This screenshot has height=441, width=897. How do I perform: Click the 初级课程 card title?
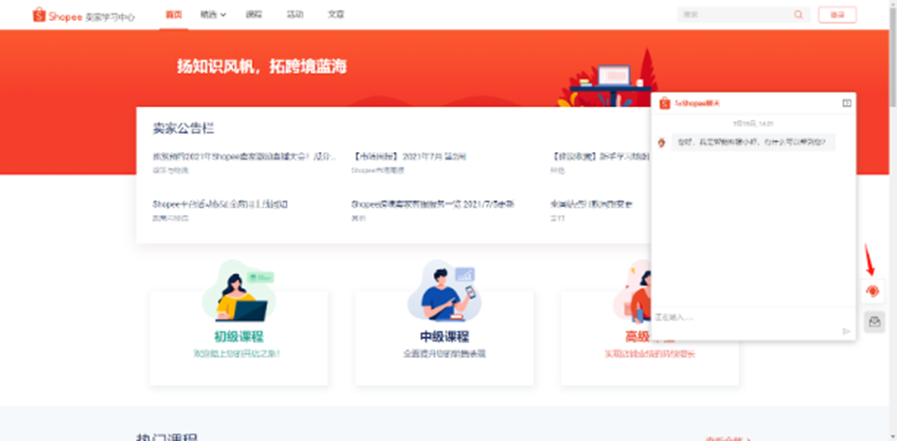tap(238, 336)
